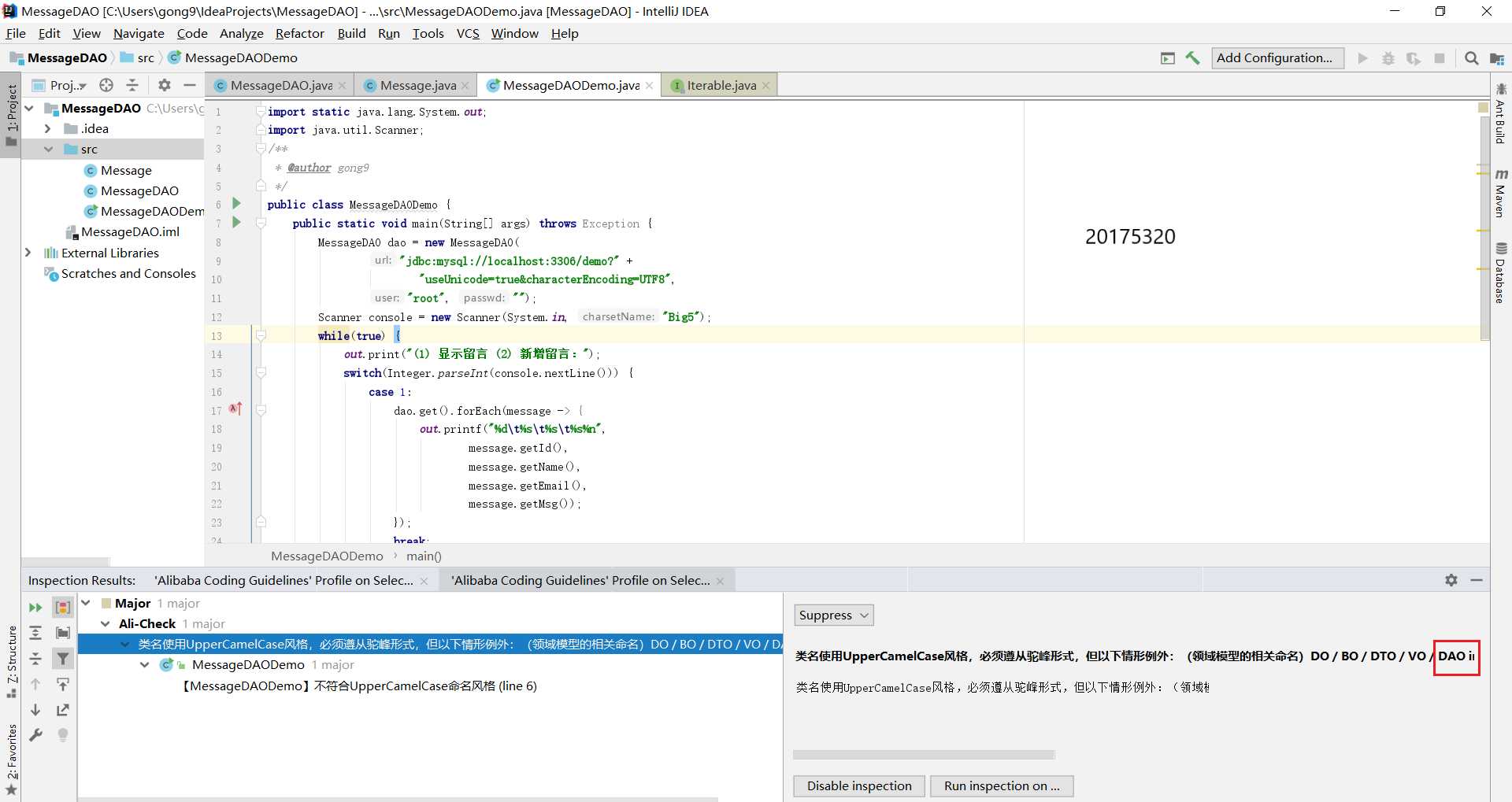Click Disable inspection button
This screenshot has width=1512, height=802.
click(x=859, y=785)
